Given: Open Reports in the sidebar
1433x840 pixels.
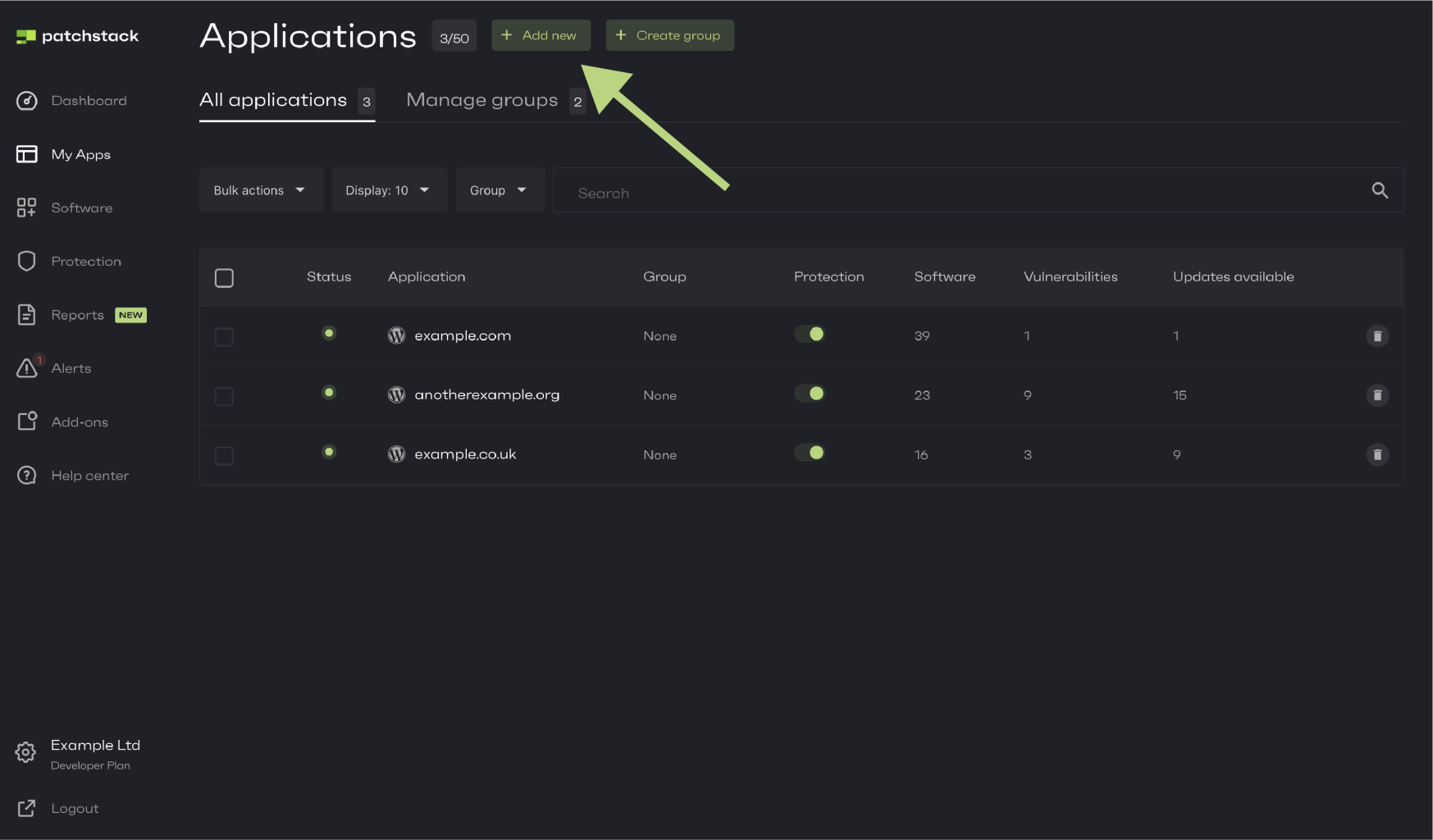Looking at the screenshot, I should coord(77,315).
